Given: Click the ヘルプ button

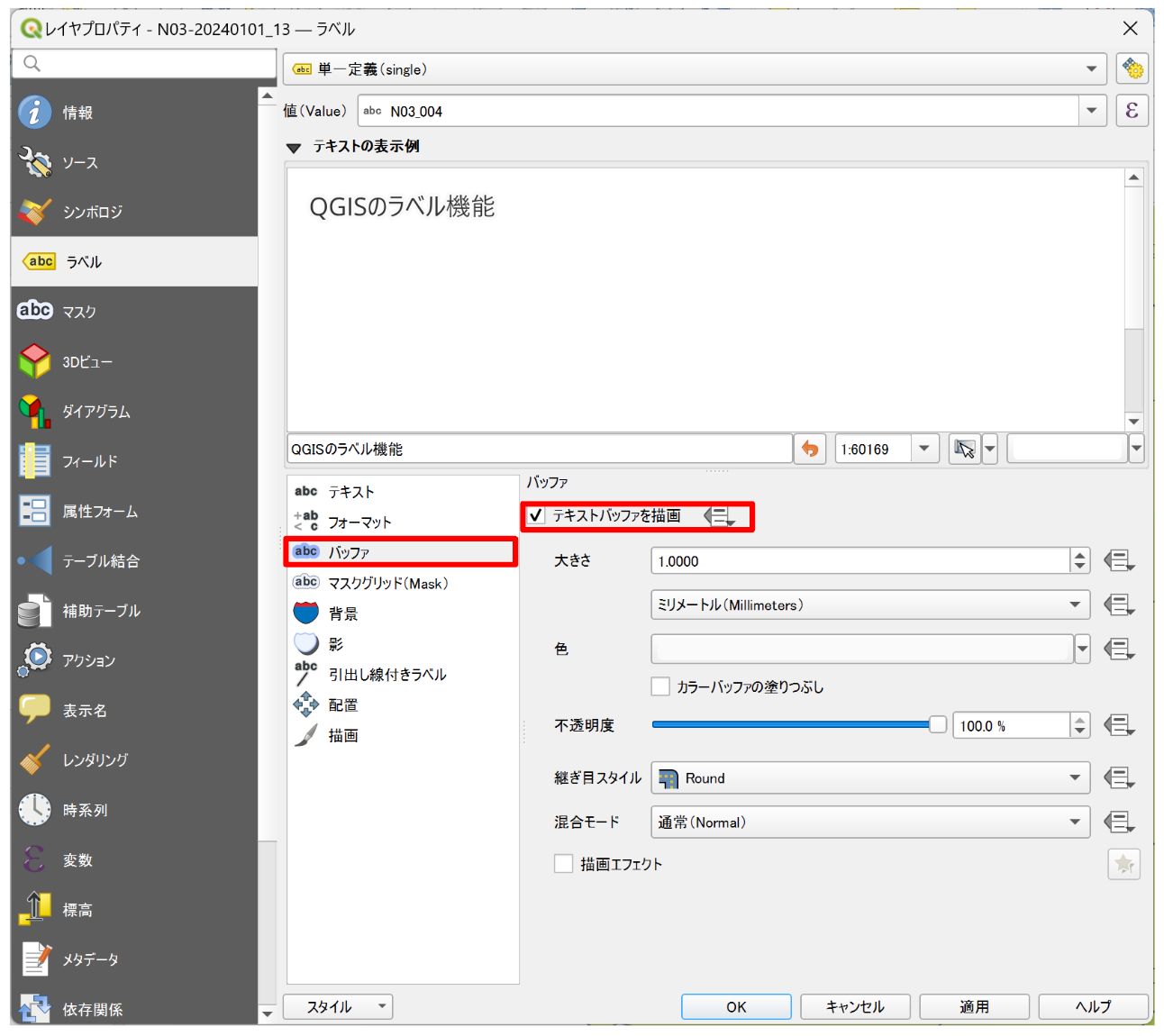Looking at the screenshot, I should [1093, 1006].
